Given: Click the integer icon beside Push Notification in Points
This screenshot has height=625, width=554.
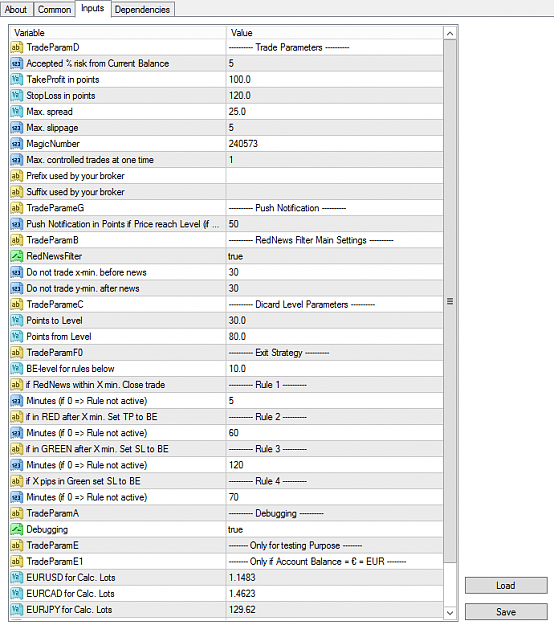Looking at the screenshot, I should 16,224.
